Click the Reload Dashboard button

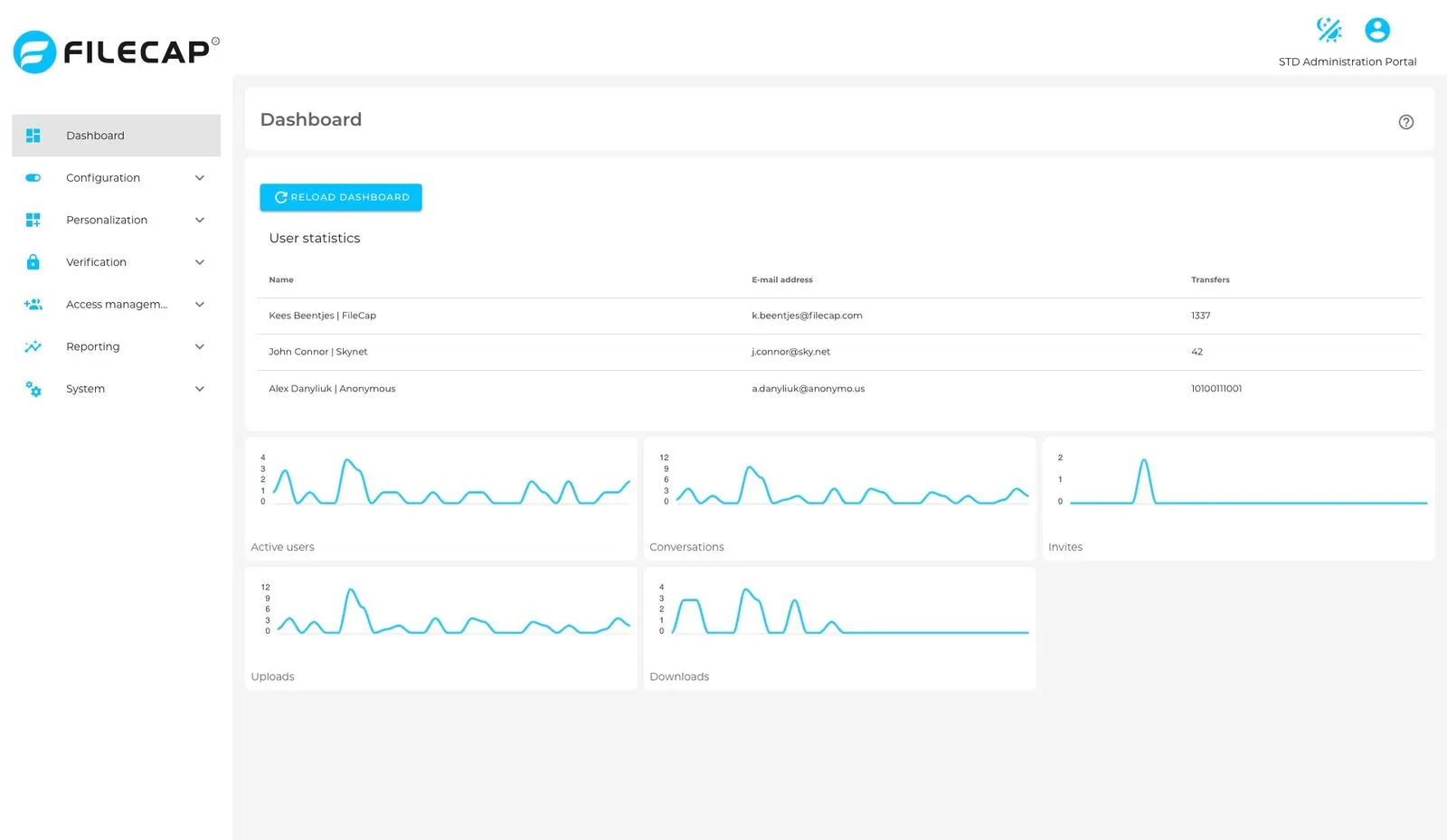(x=341, y=197)
